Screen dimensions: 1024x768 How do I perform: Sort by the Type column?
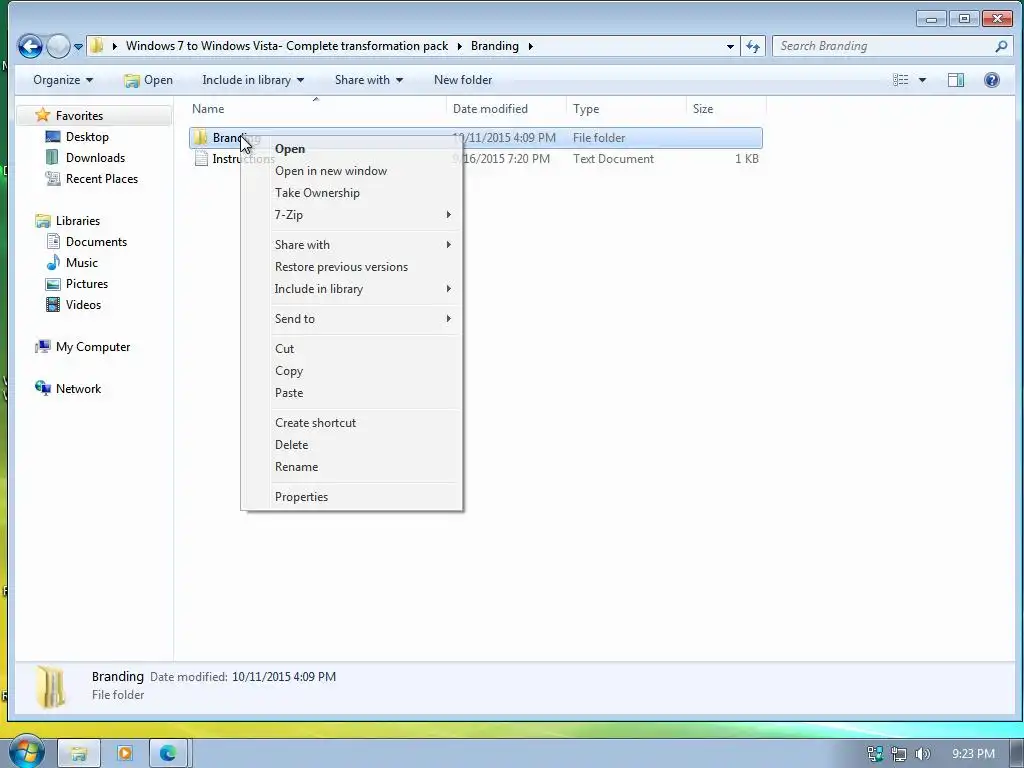pyautogui.click(x=626, y=109)
